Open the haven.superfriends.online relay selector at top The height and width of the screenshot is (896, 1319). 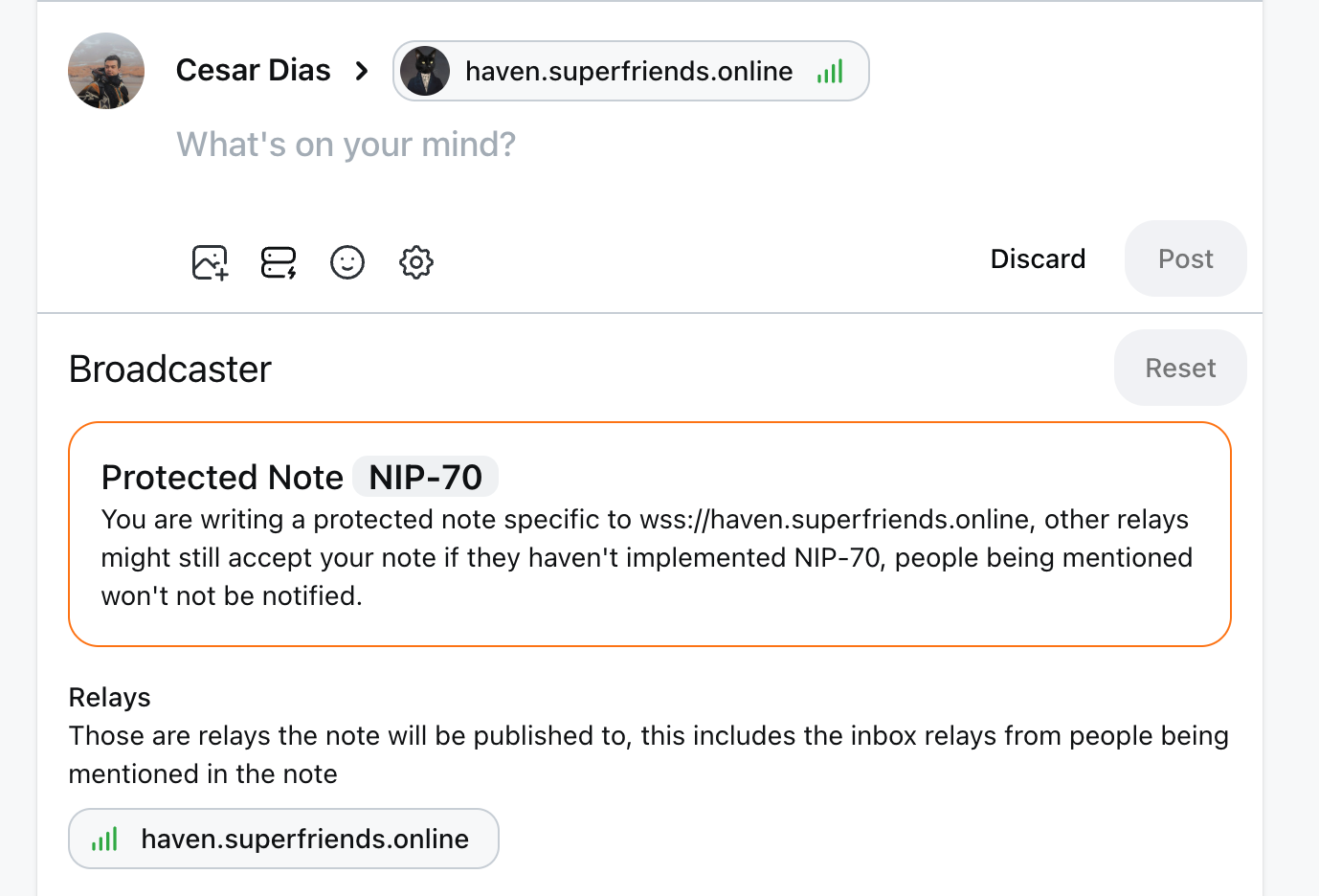[629, 71]
